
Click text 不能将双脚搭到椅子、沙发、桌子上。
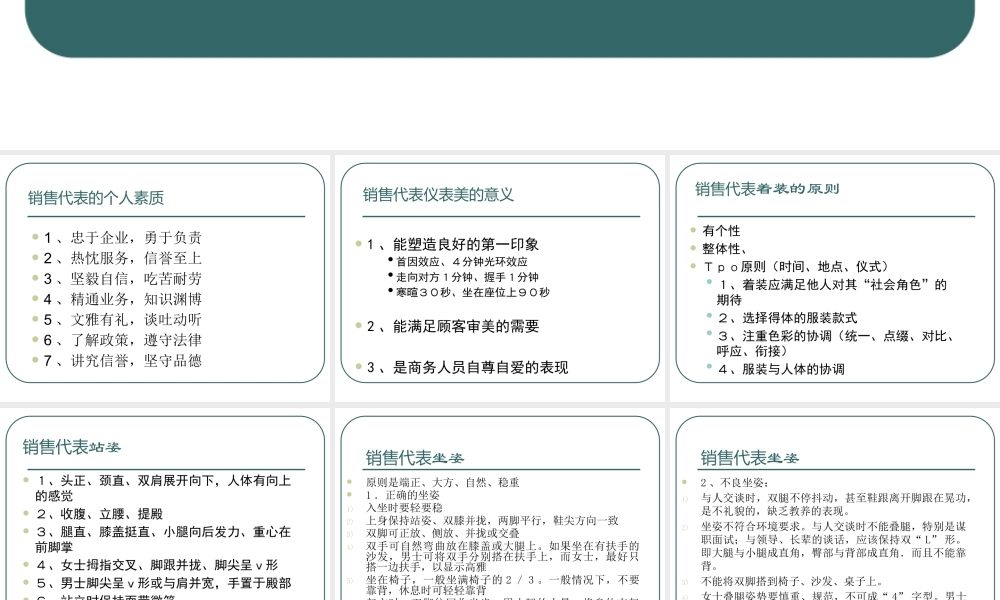792,582
